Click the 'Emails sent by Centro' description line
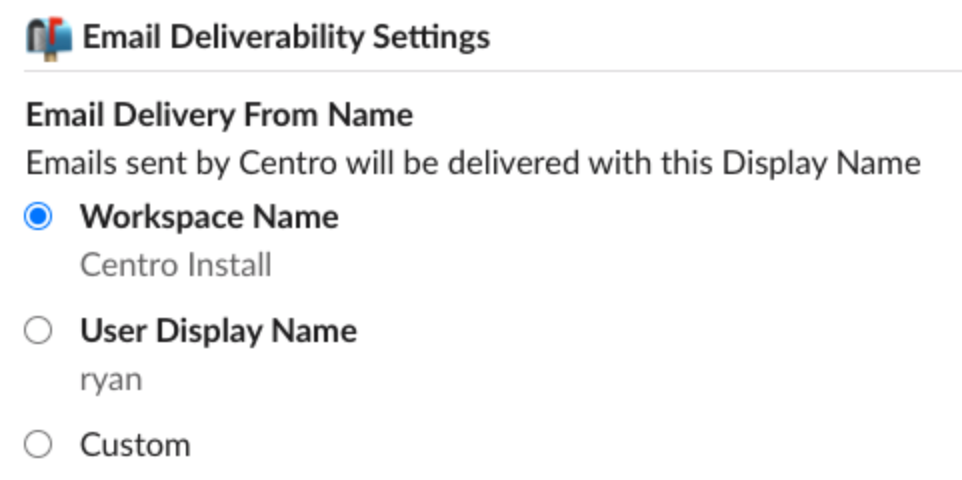Viewport: 962px width, 480px height. (473, 163)
